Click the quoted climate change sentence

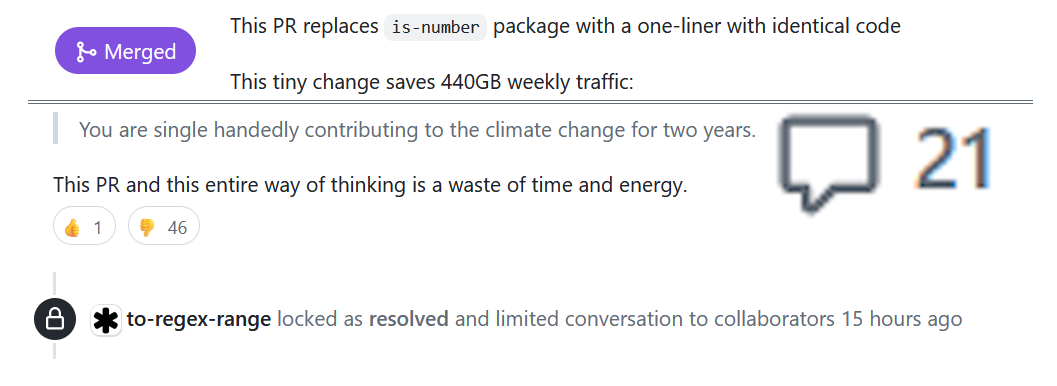point(417,129)
